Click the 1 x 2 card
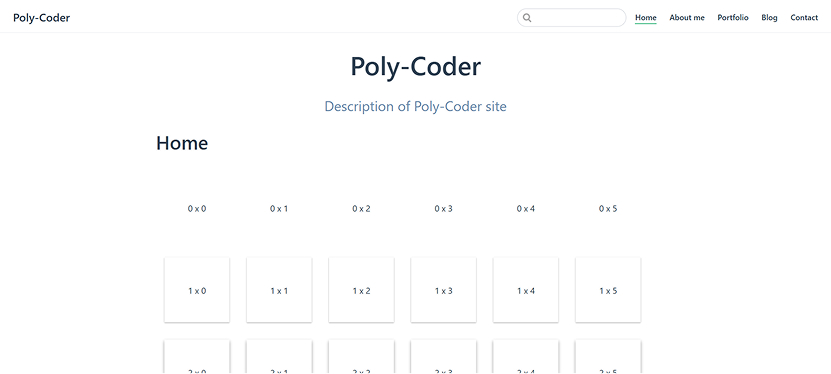Image resolution: width=831 pixels, height=374 pixels. coord(361,290)
